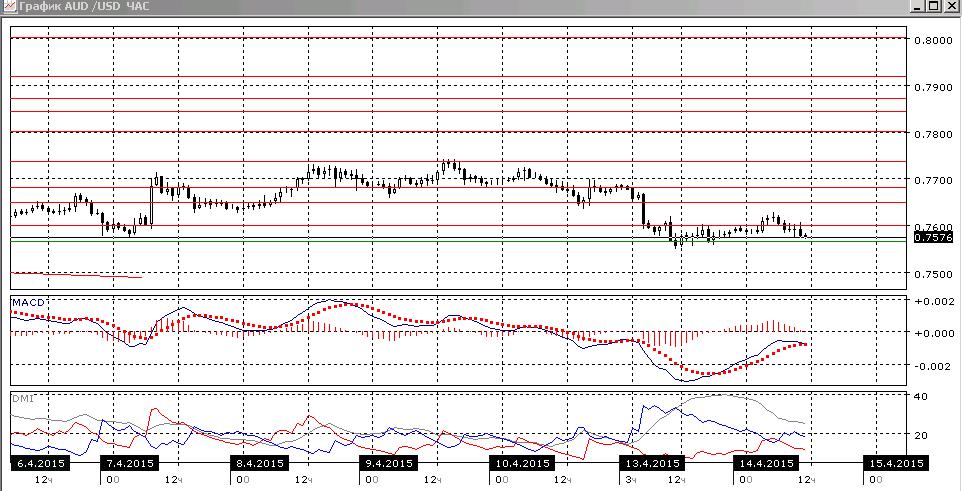Select the 10.4.2015 date marker
962x491 pixels.
coord(521,463)
